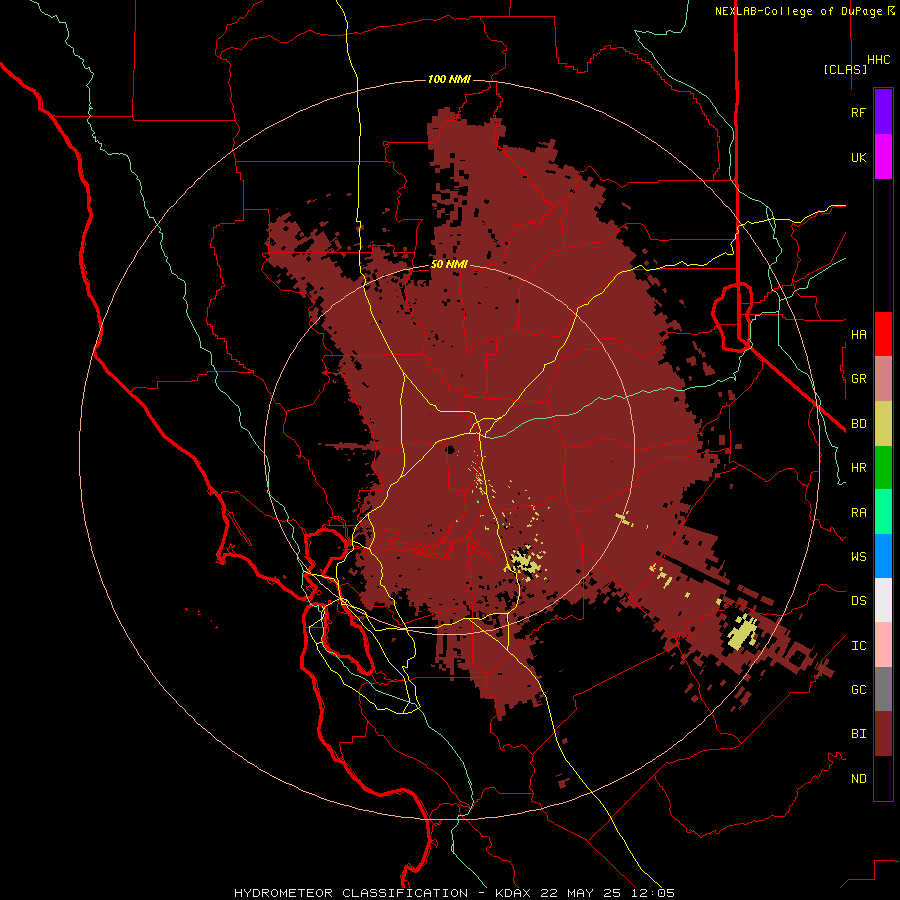This screenshot has width=900, height=900.
Task: Click the IC legend label
Action: [x=858, y=645]
